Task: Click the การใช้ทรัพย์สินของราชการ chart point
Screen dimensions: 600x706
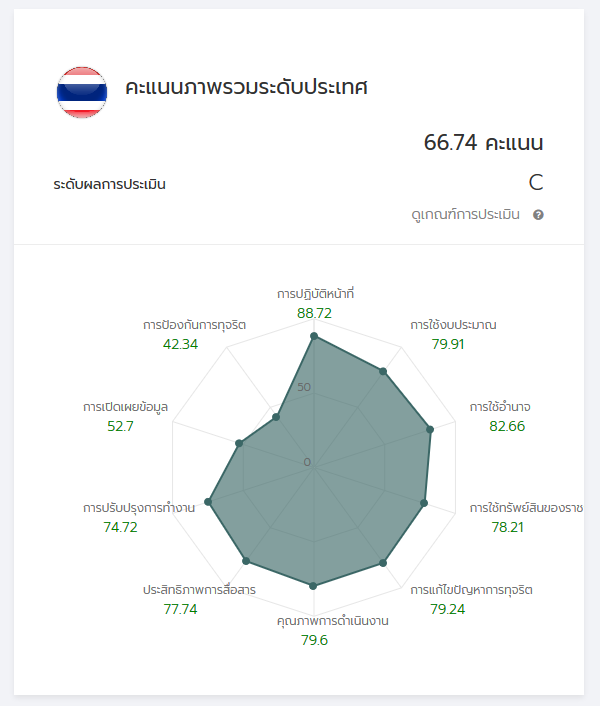Action: [x=424, y=502]
